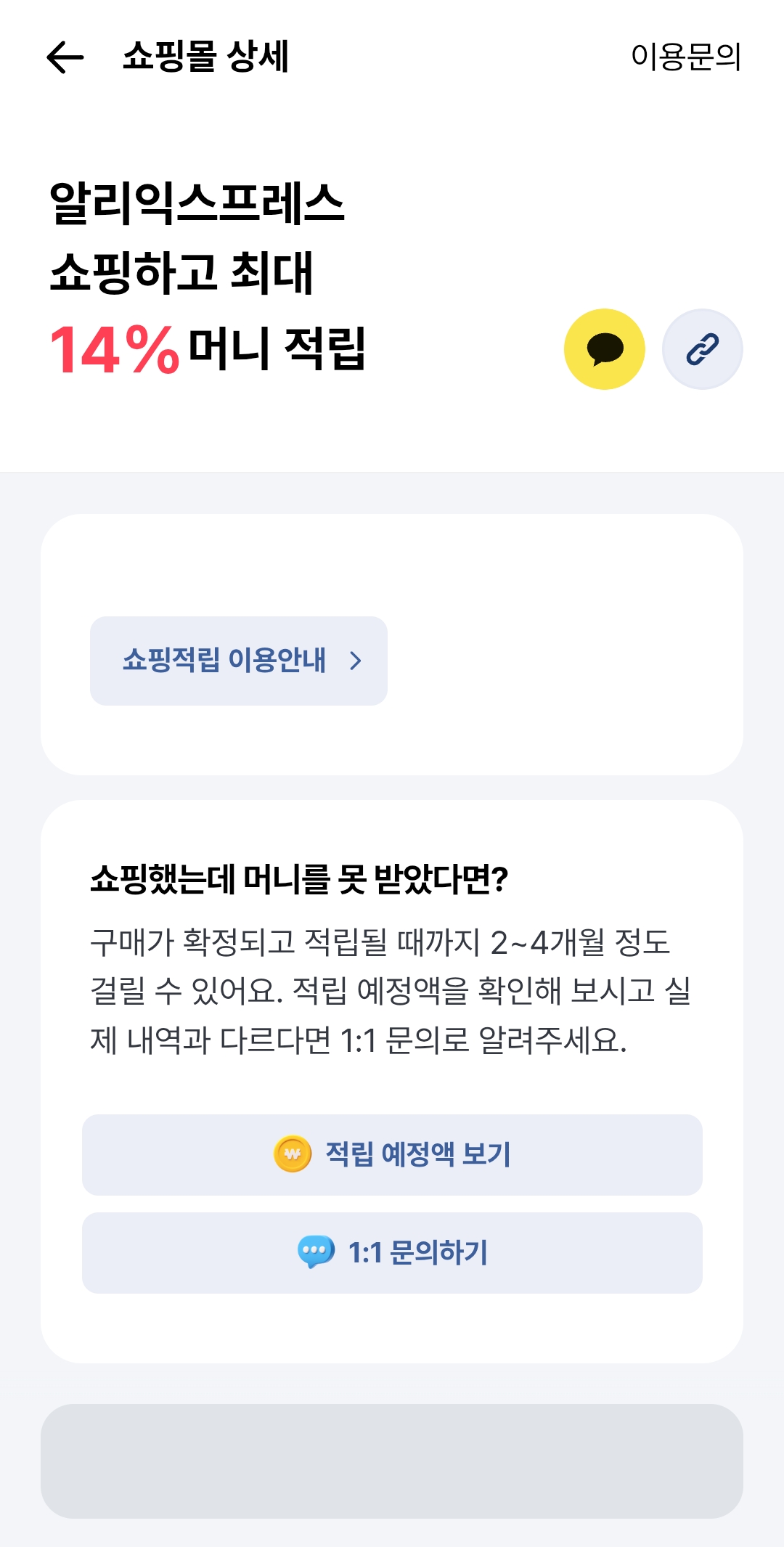This screenshot has width=784, height=1547.
Task: Copy link with the chain icon
Action: 702,349
